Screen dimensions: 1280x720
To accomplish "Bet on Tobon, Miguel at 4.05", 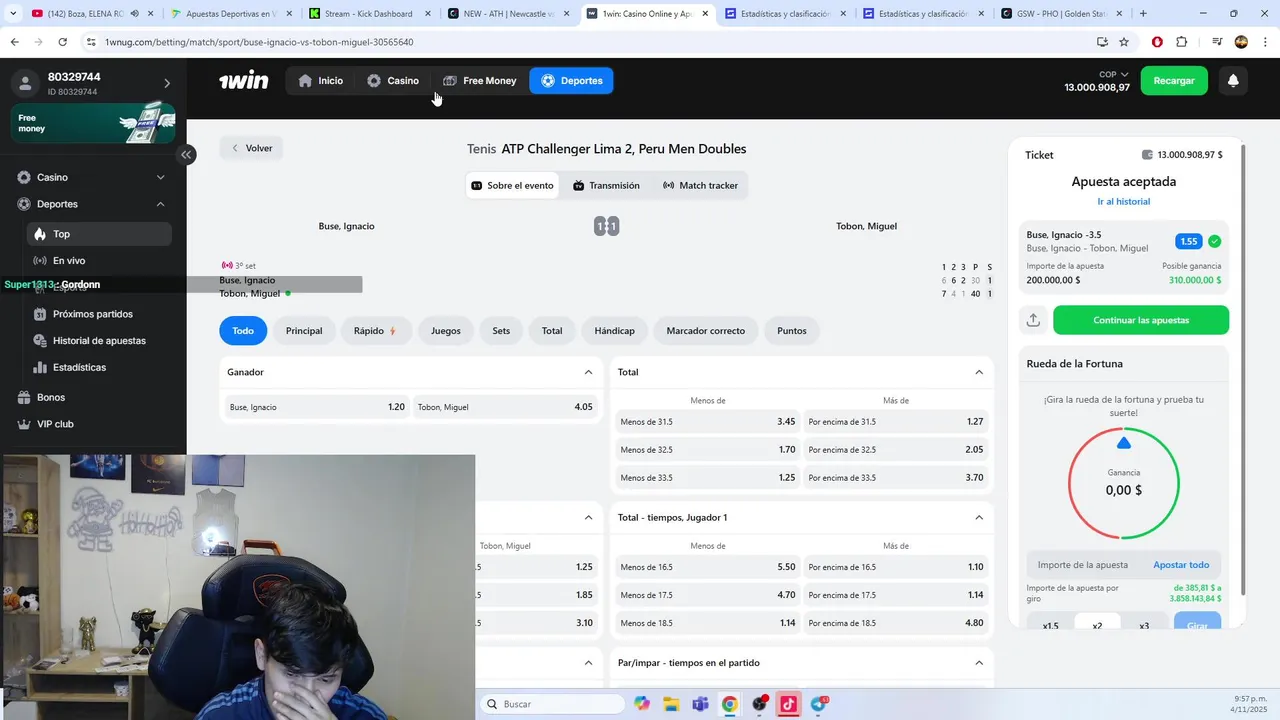I will click(505, 407).
